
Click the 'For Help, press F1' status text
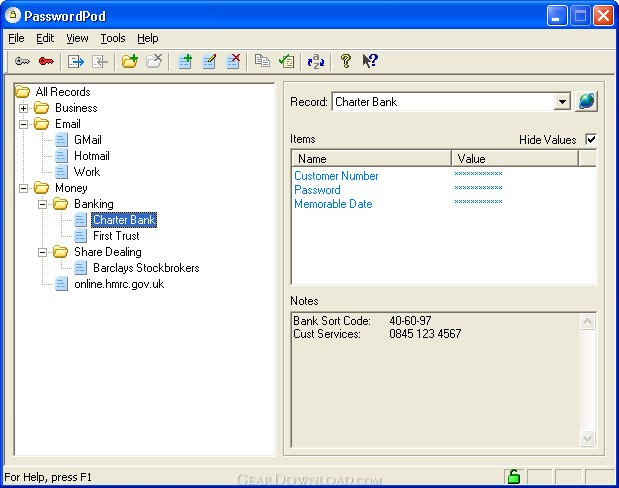tap(48, 477)
